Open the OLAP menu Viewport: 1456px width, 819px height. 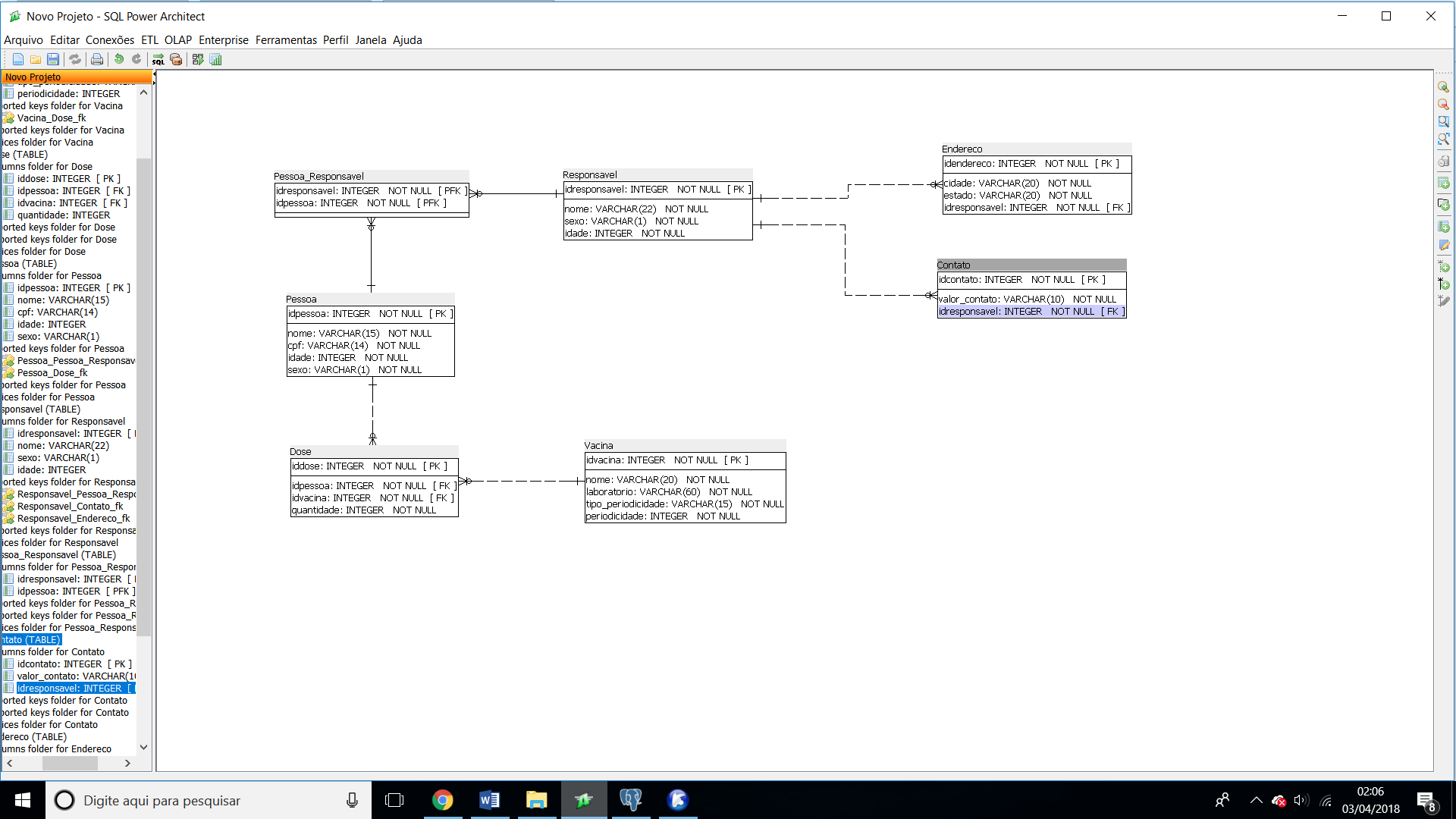point(178,40)
